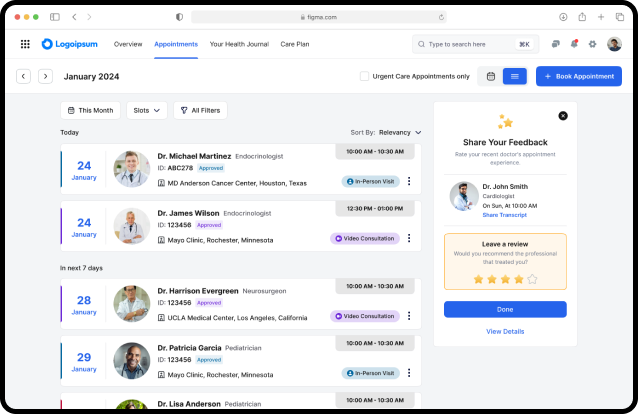638x414 pixels.
Task: Open more options for Dr. Michael Martinez
Action: click(x=409, y=181)
